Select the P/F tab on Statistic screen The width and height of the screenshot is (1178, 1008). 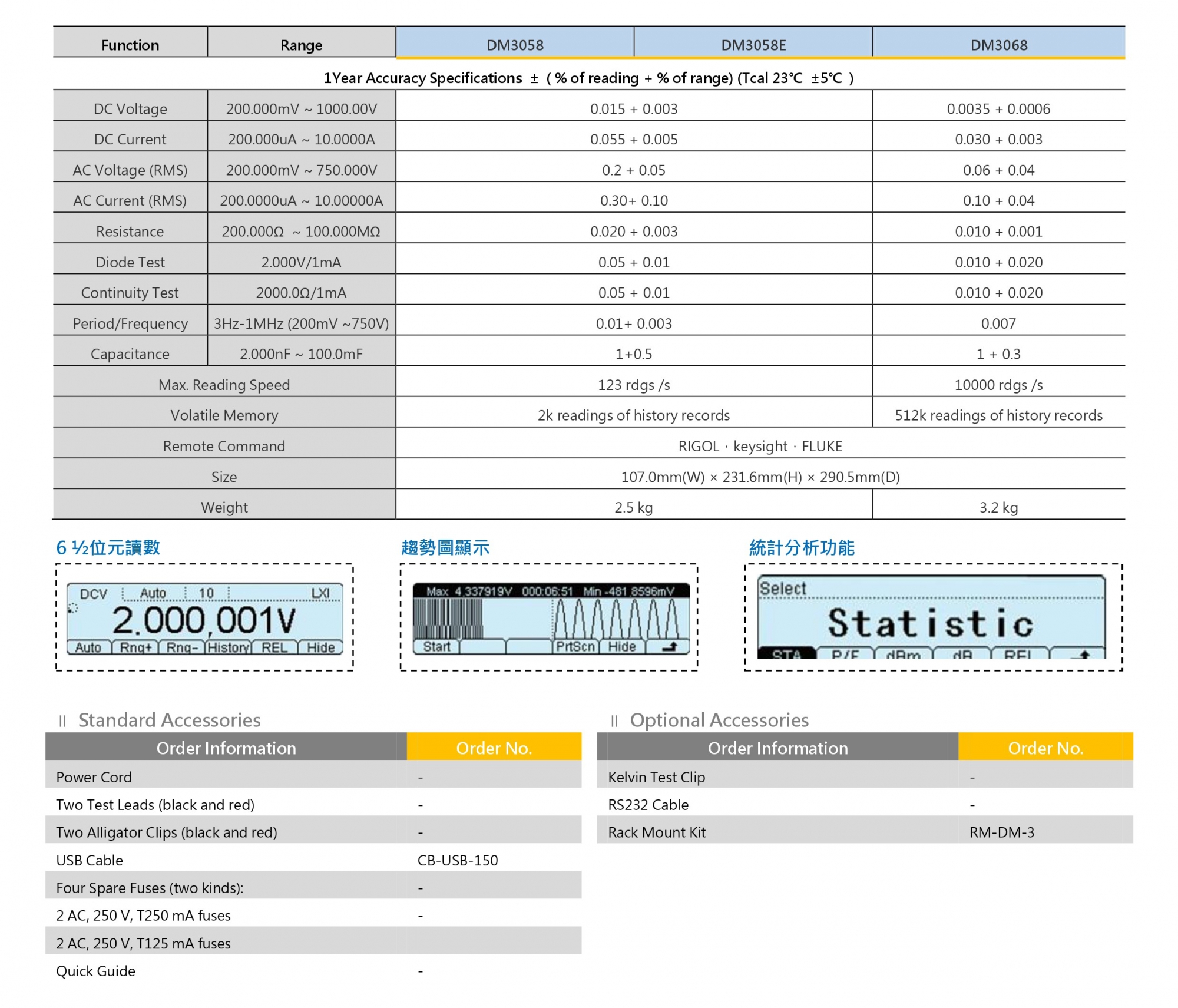(x=845, y=653)
